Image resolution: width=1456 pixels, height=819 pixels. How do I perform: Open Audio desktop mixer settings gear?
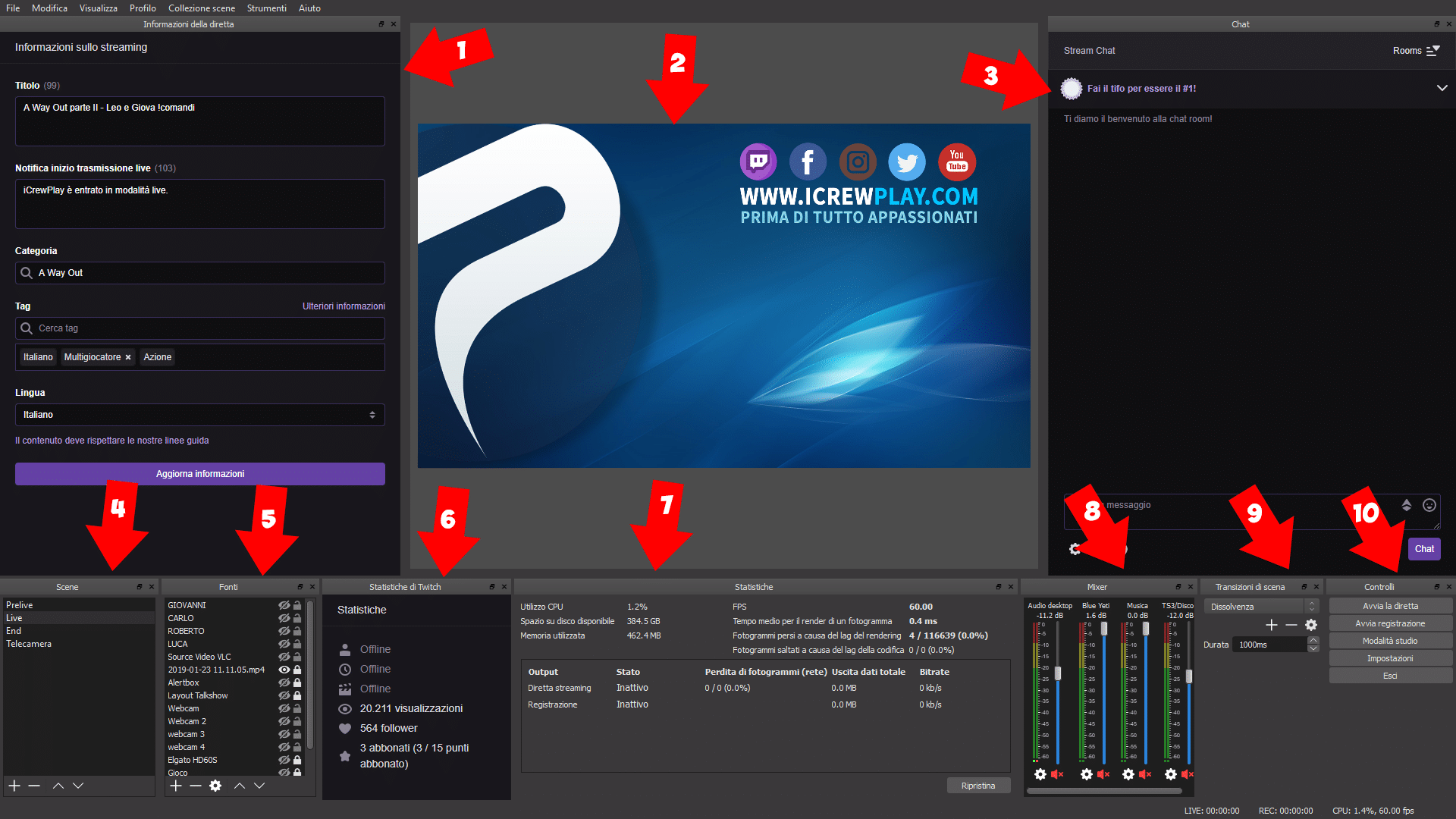click(1040, 774)
